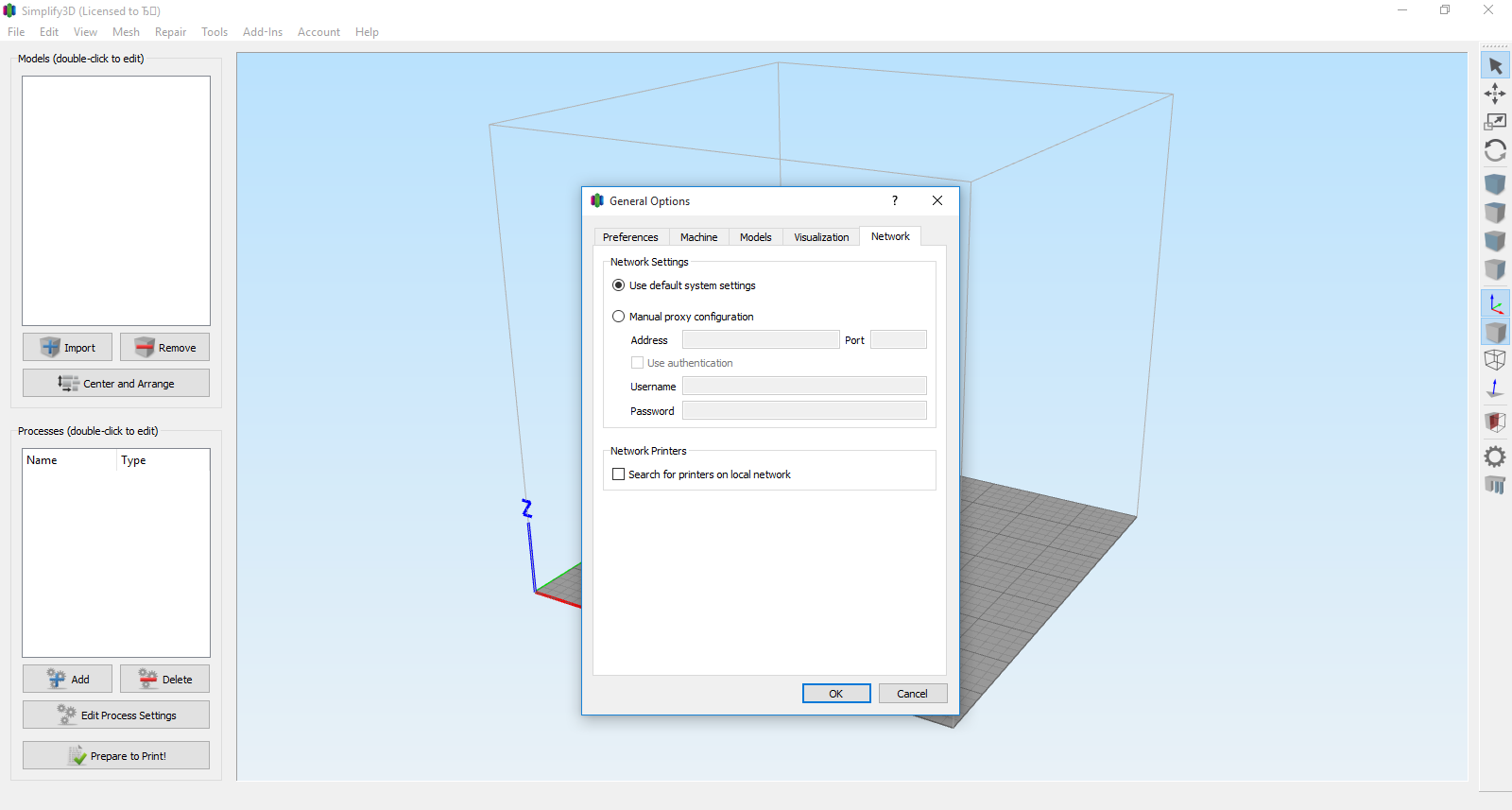
Task: Toggle the coordinate axes display icon
Action: (1495, 303)
